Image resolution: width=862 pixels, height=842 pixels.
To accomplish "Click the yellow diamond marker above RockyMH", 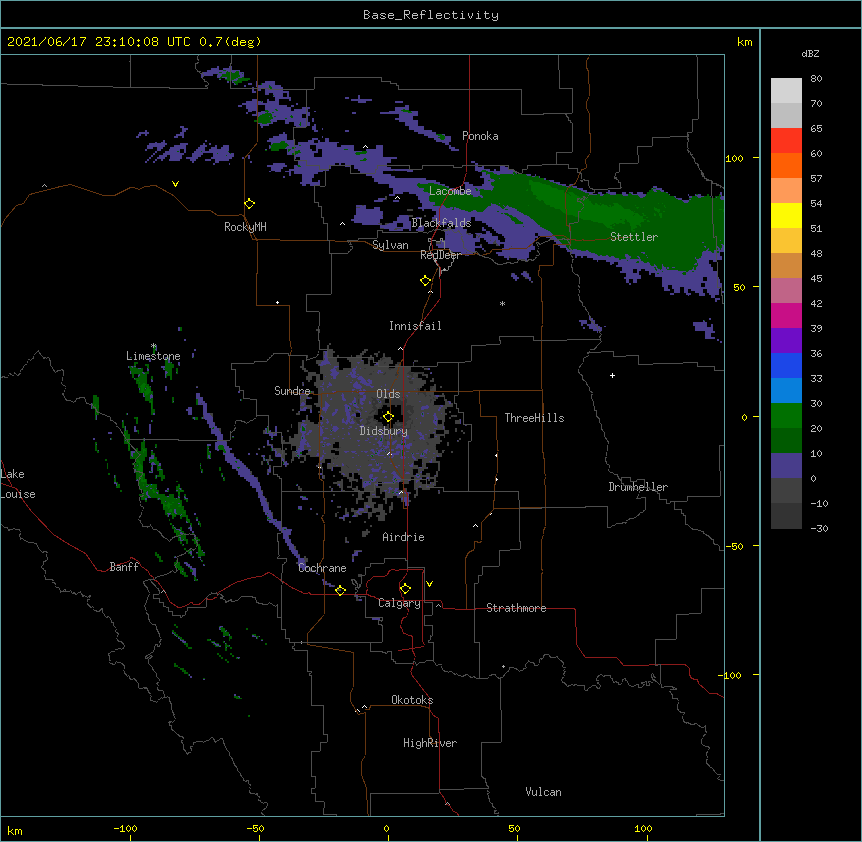I will [249, 204].
